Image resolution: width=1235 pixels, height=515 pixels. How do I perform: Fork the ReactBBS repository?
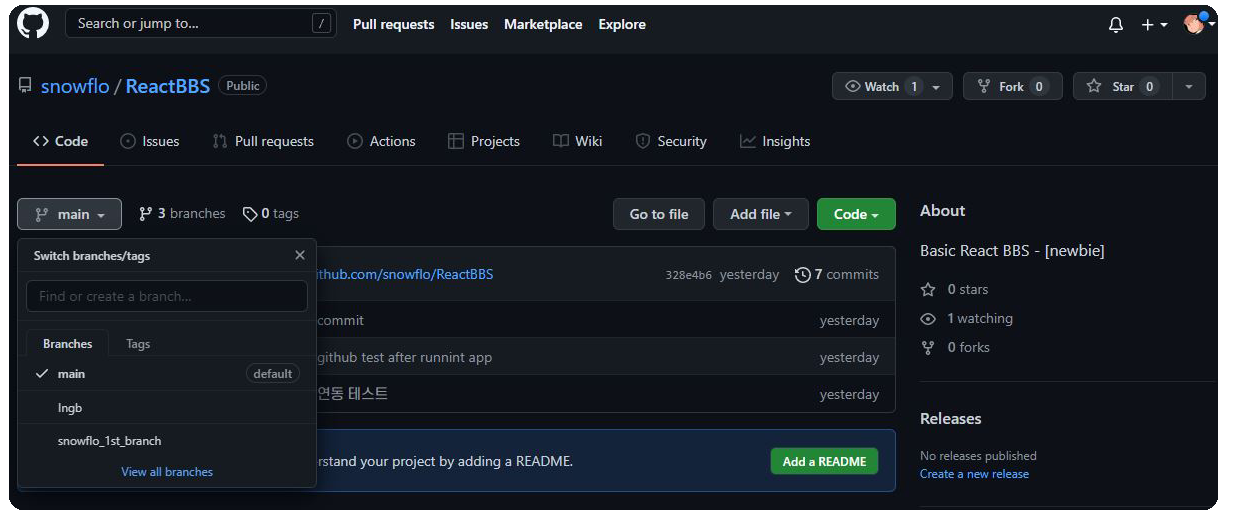pos(1012,87)
